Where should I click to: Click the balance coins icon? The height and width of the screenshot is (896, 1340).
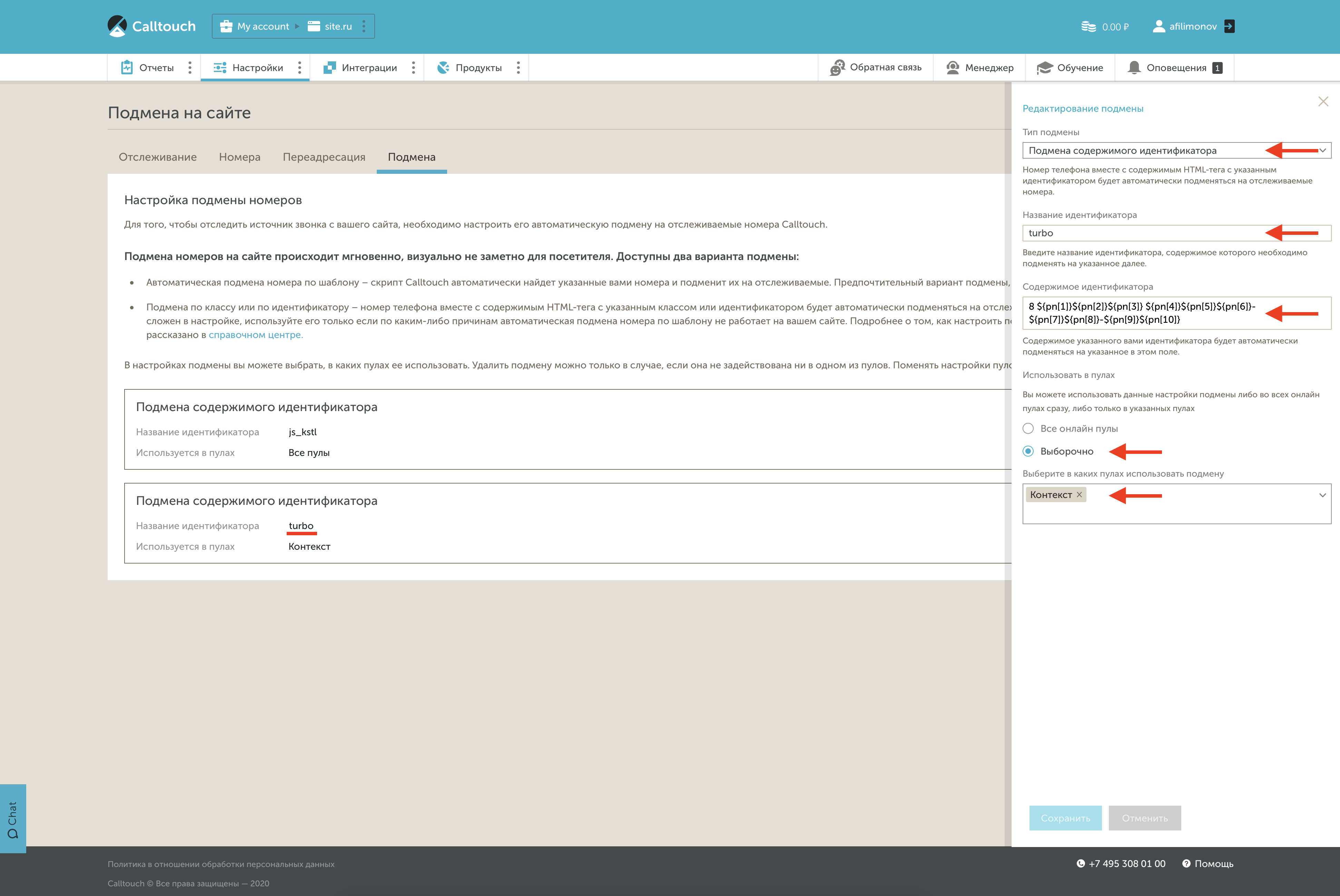[1088, 26]
